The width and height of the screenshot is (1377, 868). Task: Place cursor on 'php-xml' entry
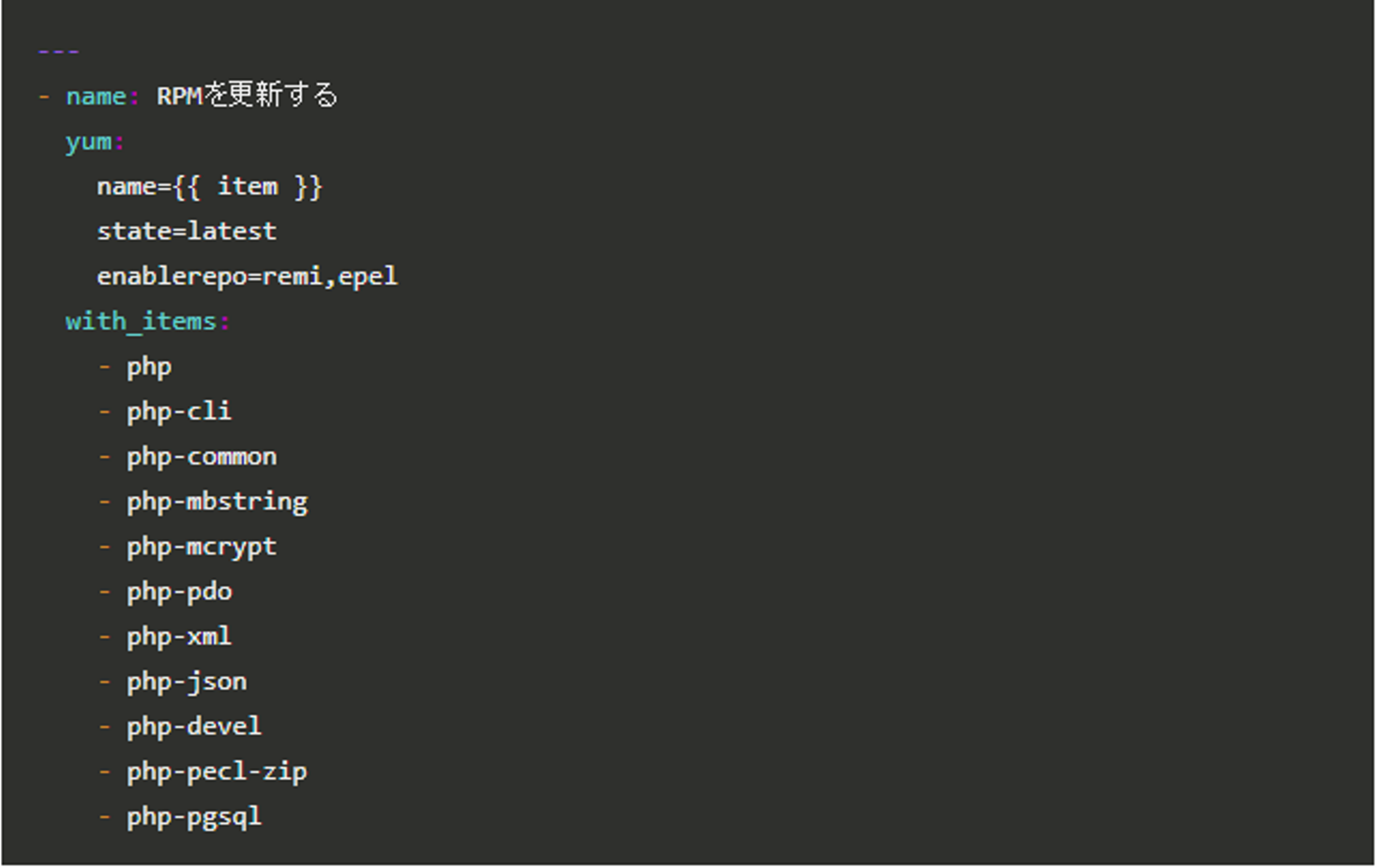click(x=179, y=637)
